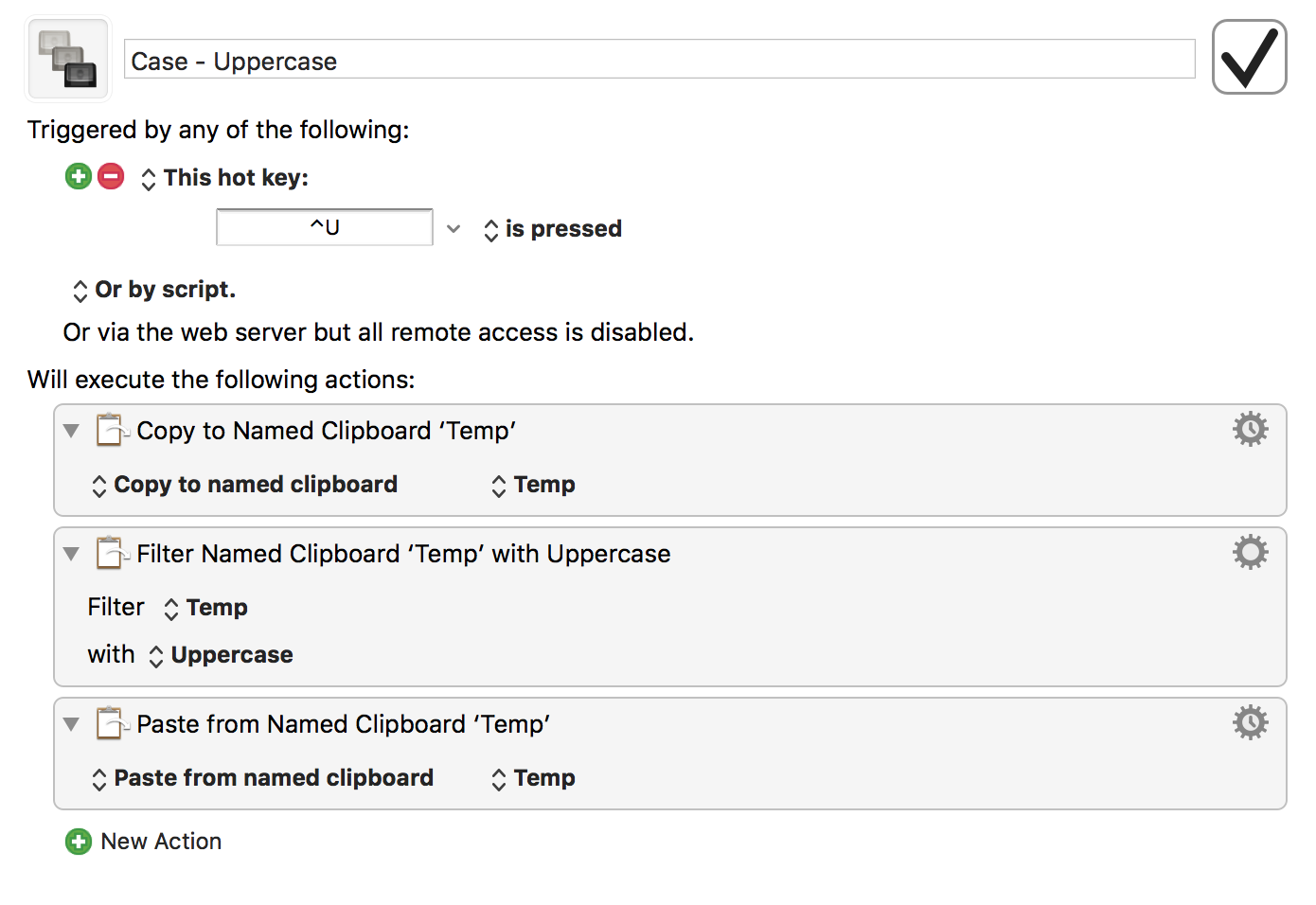1316x905 pixels.
Task: Collapse the Paste from Named Clipboard action
Action: click(71, 724)
